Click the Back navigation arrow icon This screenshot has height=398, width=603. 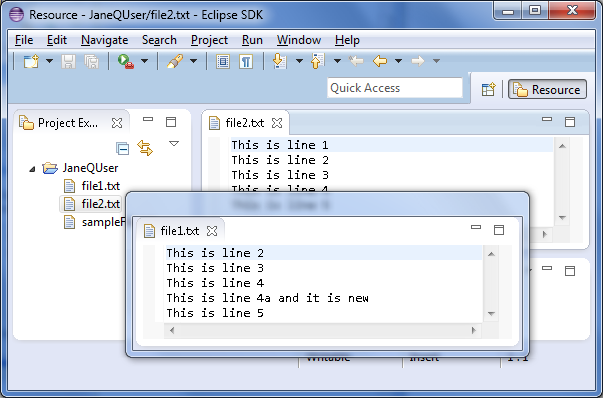pyautogui.click(x=380, y=61)
